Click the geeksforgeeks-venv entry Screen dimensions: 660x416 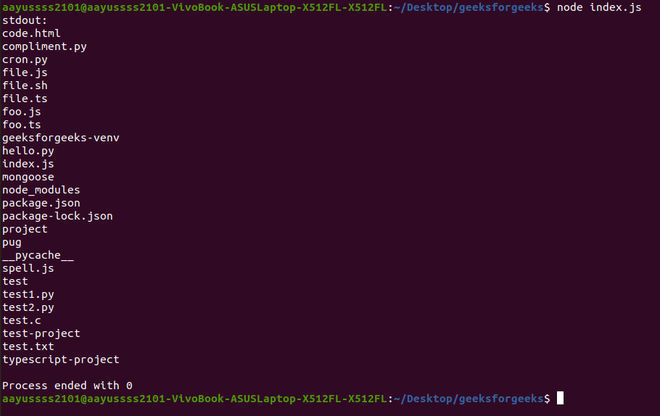61,138
